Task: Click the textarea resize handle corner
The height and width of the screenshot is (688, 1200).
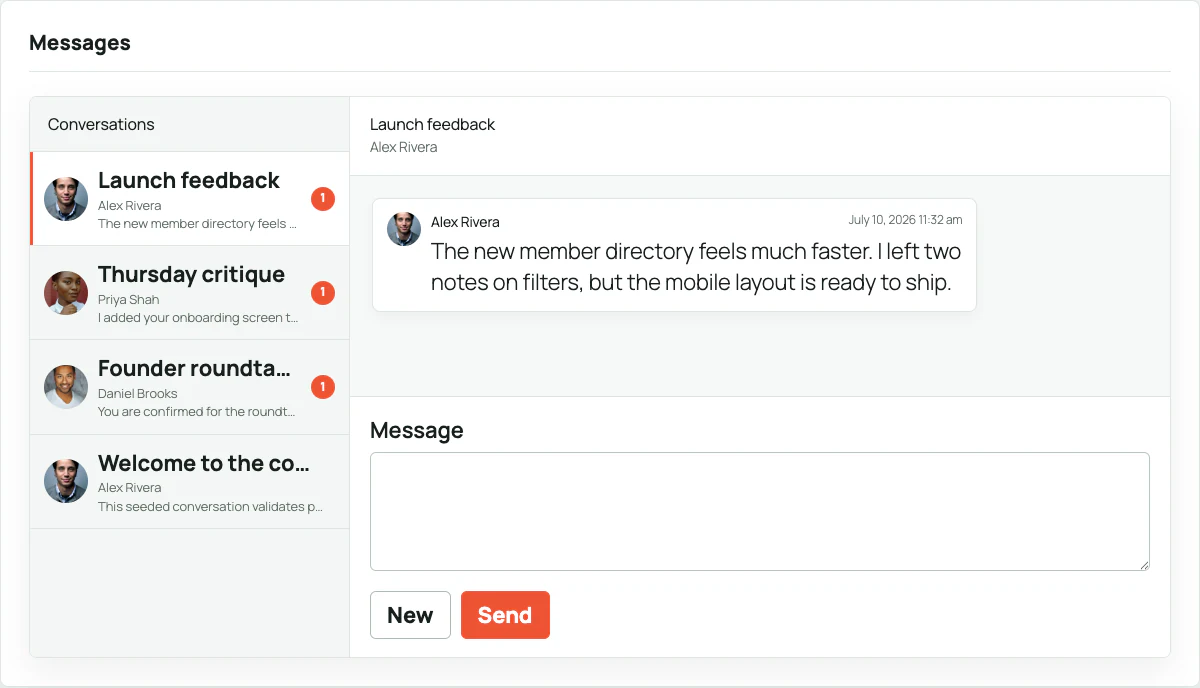Action: tap(1143, 564)
